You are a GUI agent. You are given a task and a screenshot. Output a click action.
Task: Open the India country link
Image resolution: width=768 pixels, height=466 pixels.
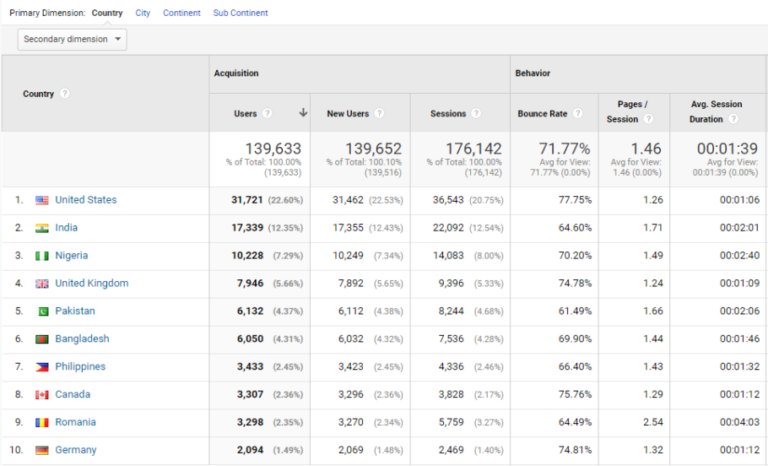point(66,228)
